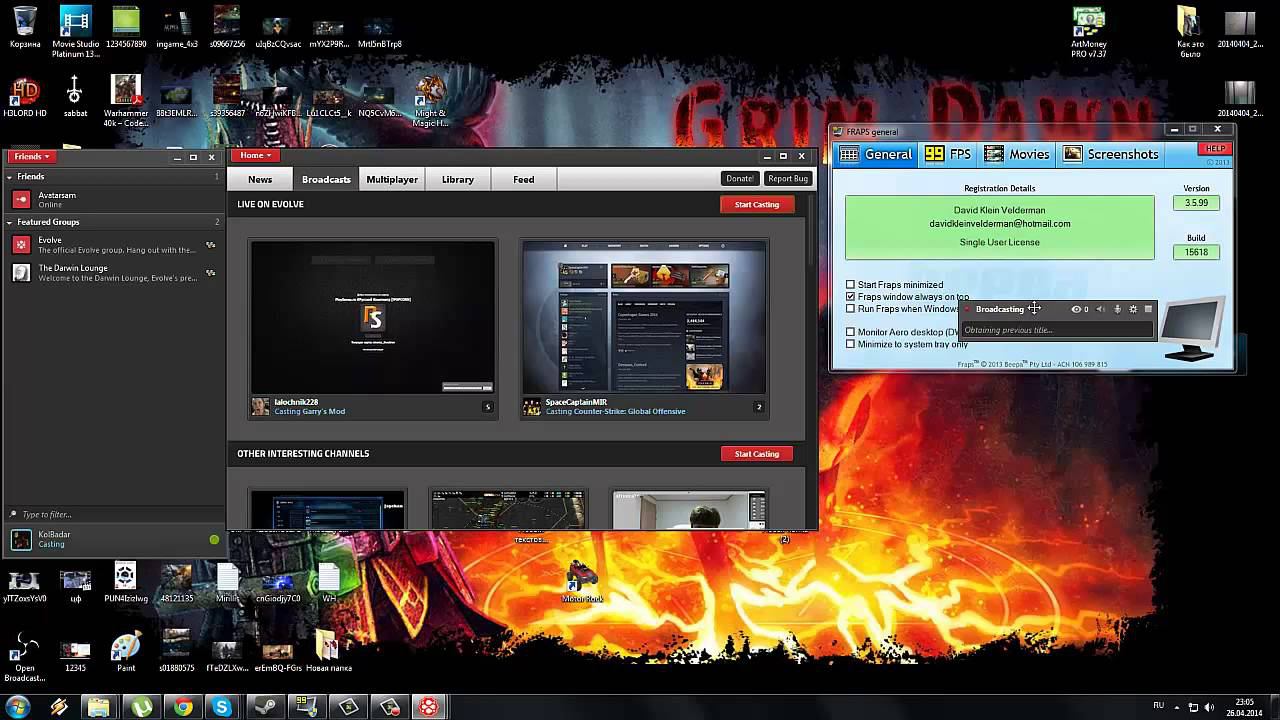This screenshot has width=1280, height=720.
Task: Go to the Library tab
Action: tap(458, 179)
